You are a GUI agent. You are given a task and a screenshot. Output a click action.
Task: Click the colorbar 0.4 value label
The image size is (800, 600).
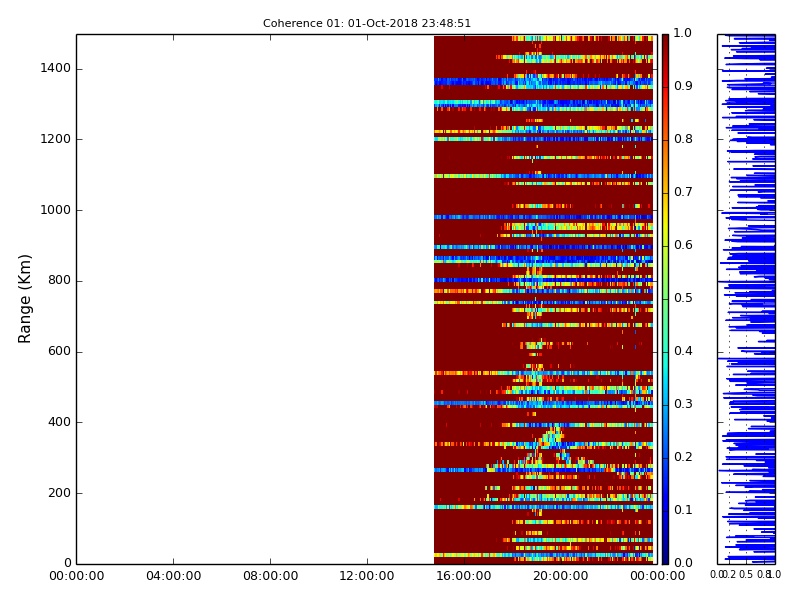683,351
